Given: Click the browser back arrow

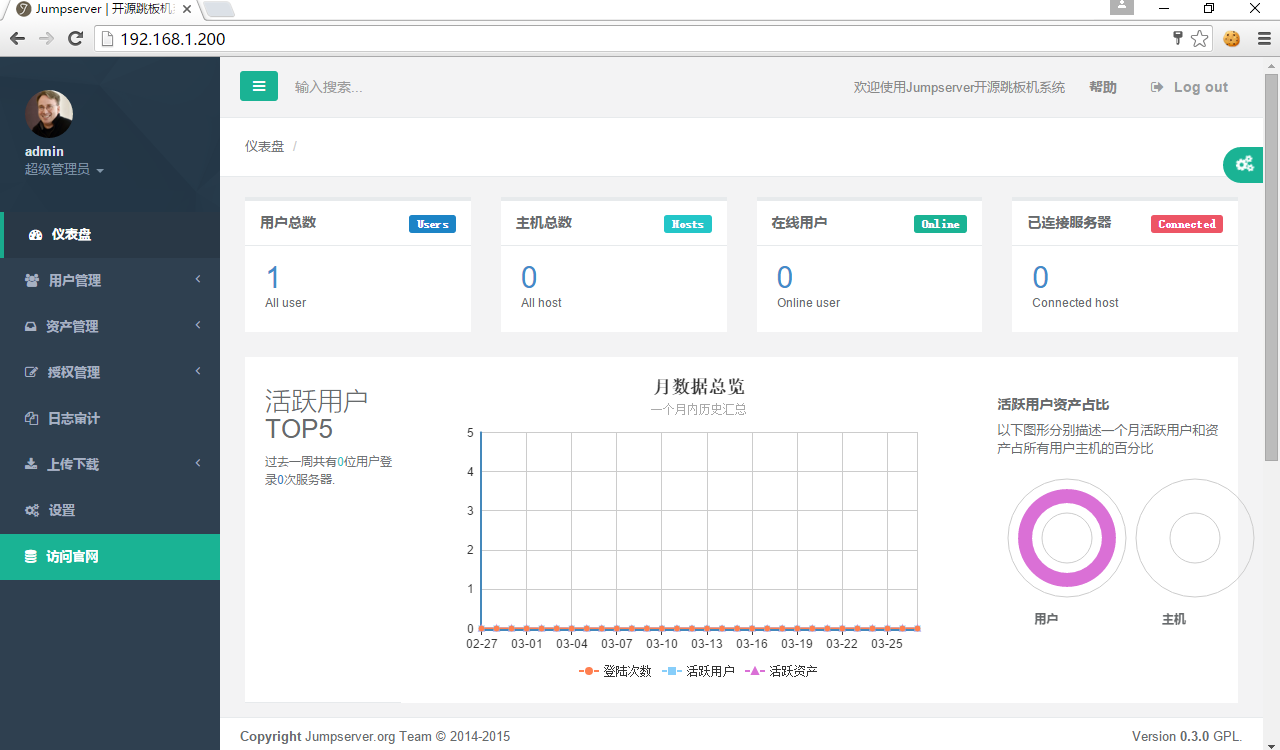Looking at the screenshot, I should point(18,39).
